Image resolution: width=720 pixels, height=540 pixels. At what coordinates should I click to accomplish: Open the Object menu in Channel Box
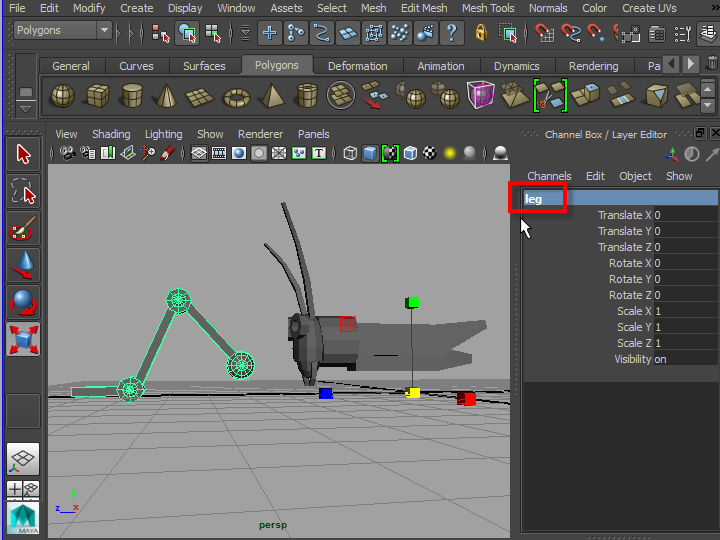click(636, 176)
